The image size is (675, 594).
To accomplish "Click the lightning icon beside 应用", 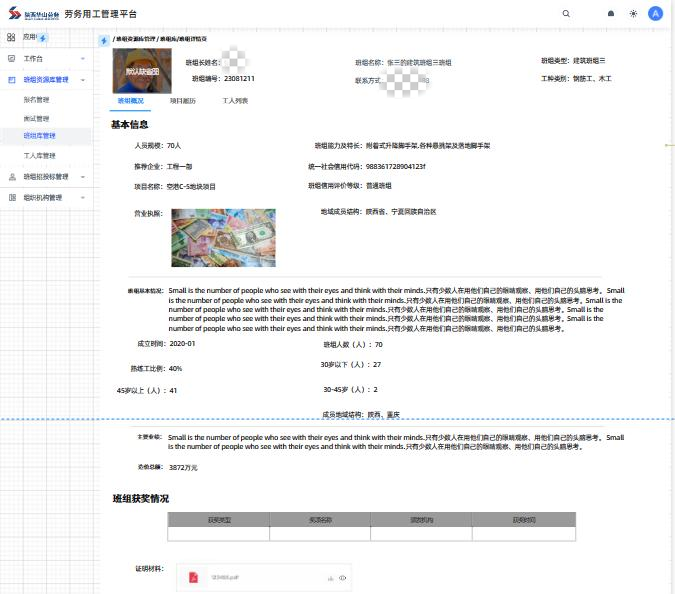I will (x=43, y=37).
